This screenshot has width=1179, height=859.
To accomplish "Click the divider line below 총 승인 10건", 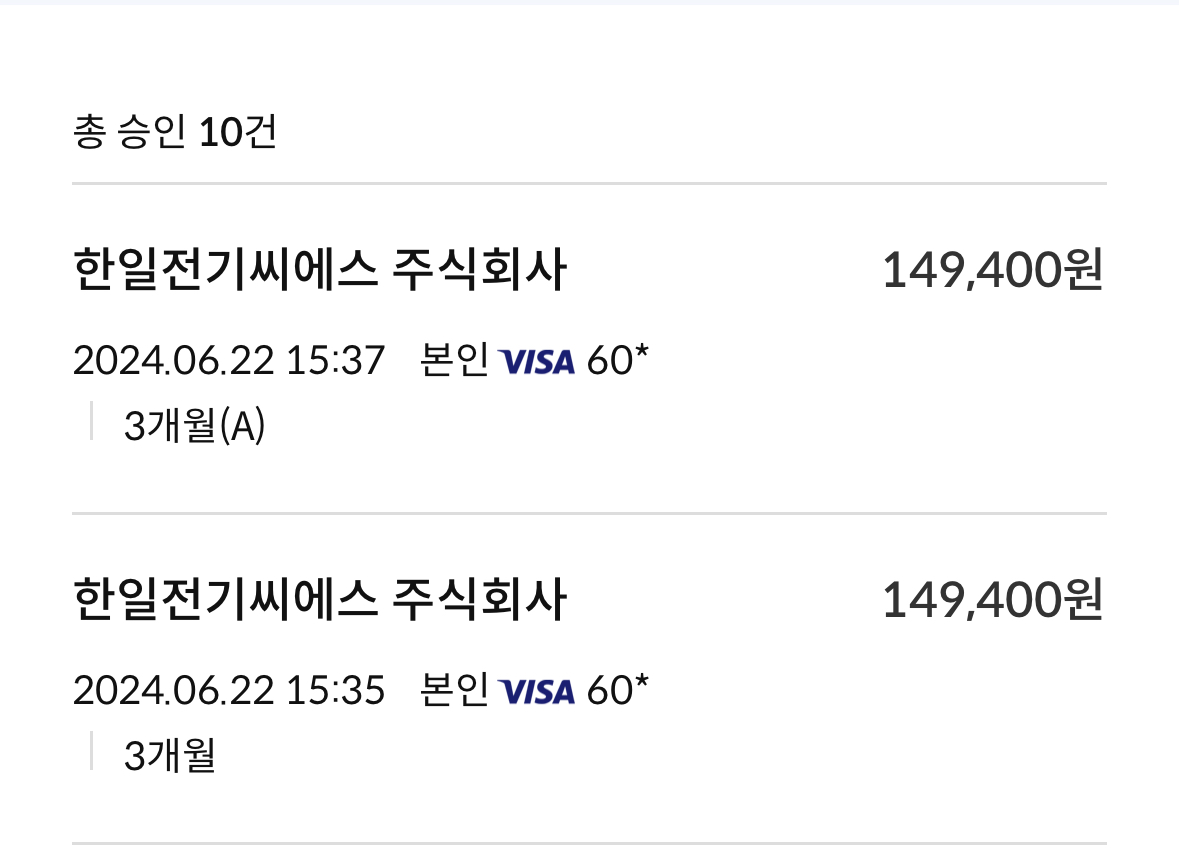I will (x=590, y=183).
